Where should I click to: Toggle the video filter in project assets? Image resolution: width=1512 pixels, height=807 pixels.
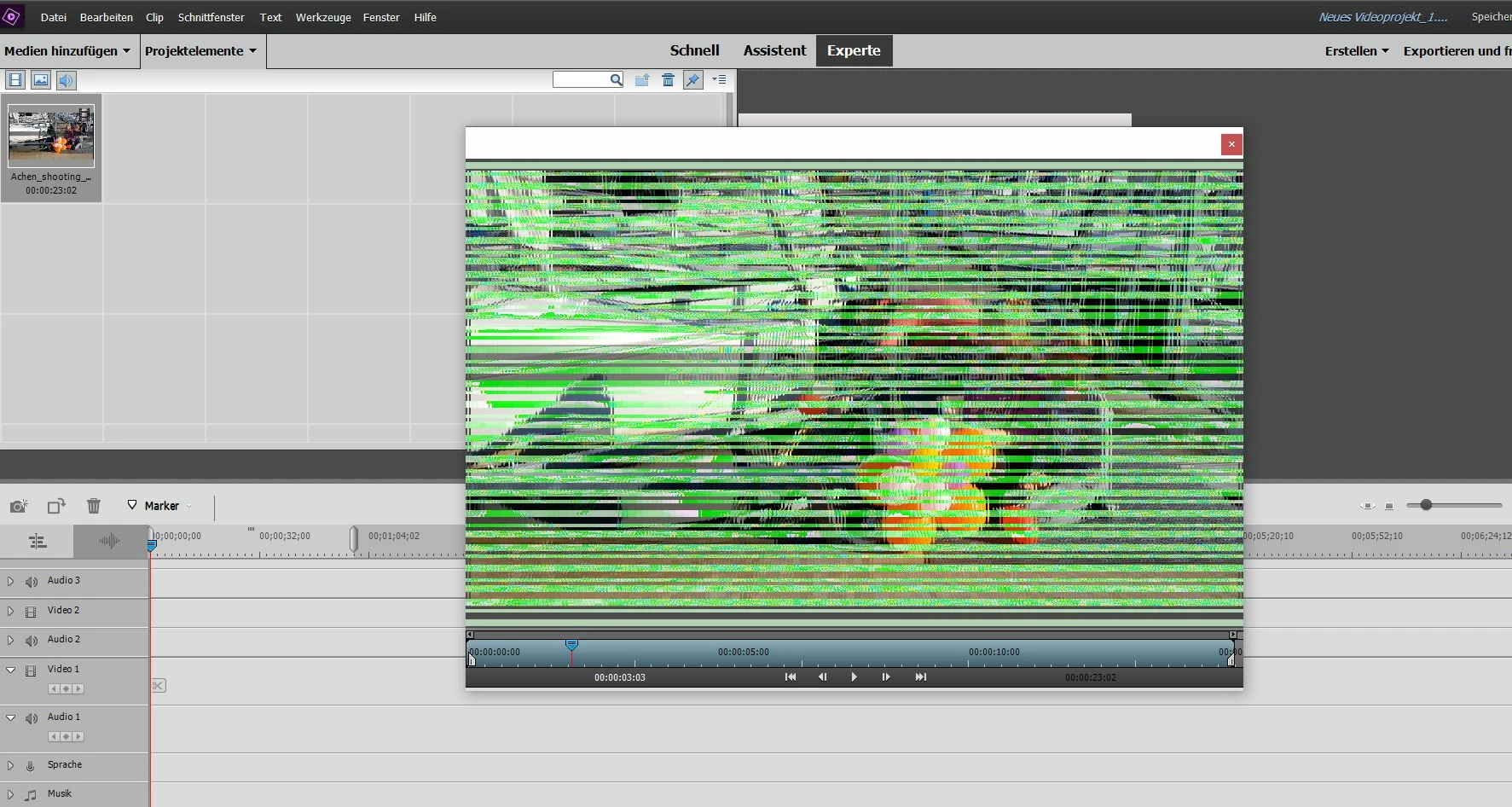tap(15, 80)
